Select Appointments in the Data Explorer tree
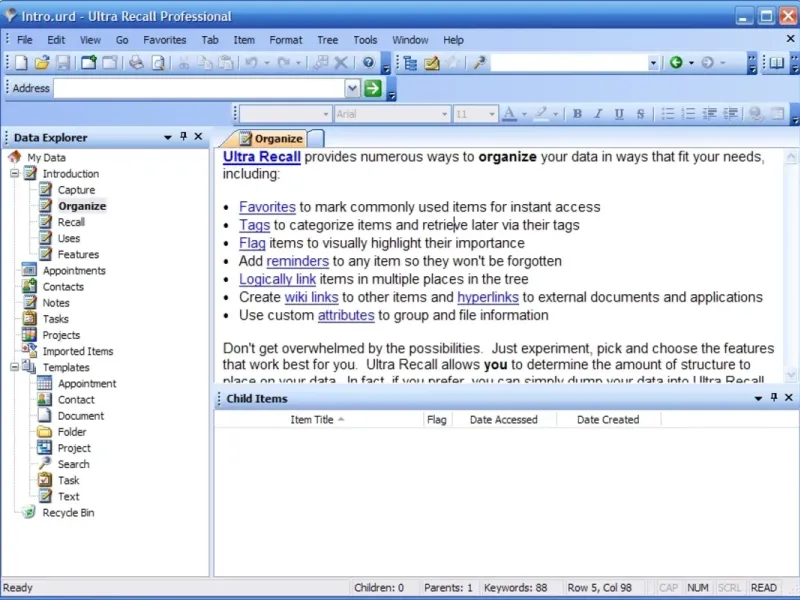 coord(74,270)
